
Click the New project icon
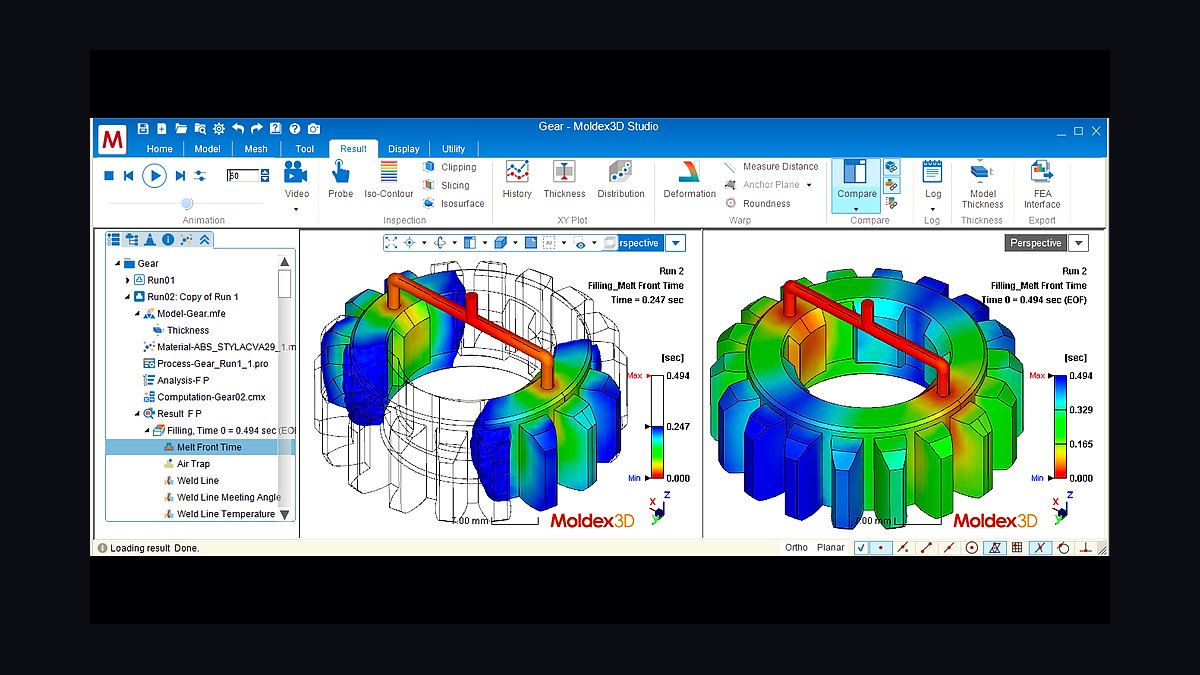162,128
